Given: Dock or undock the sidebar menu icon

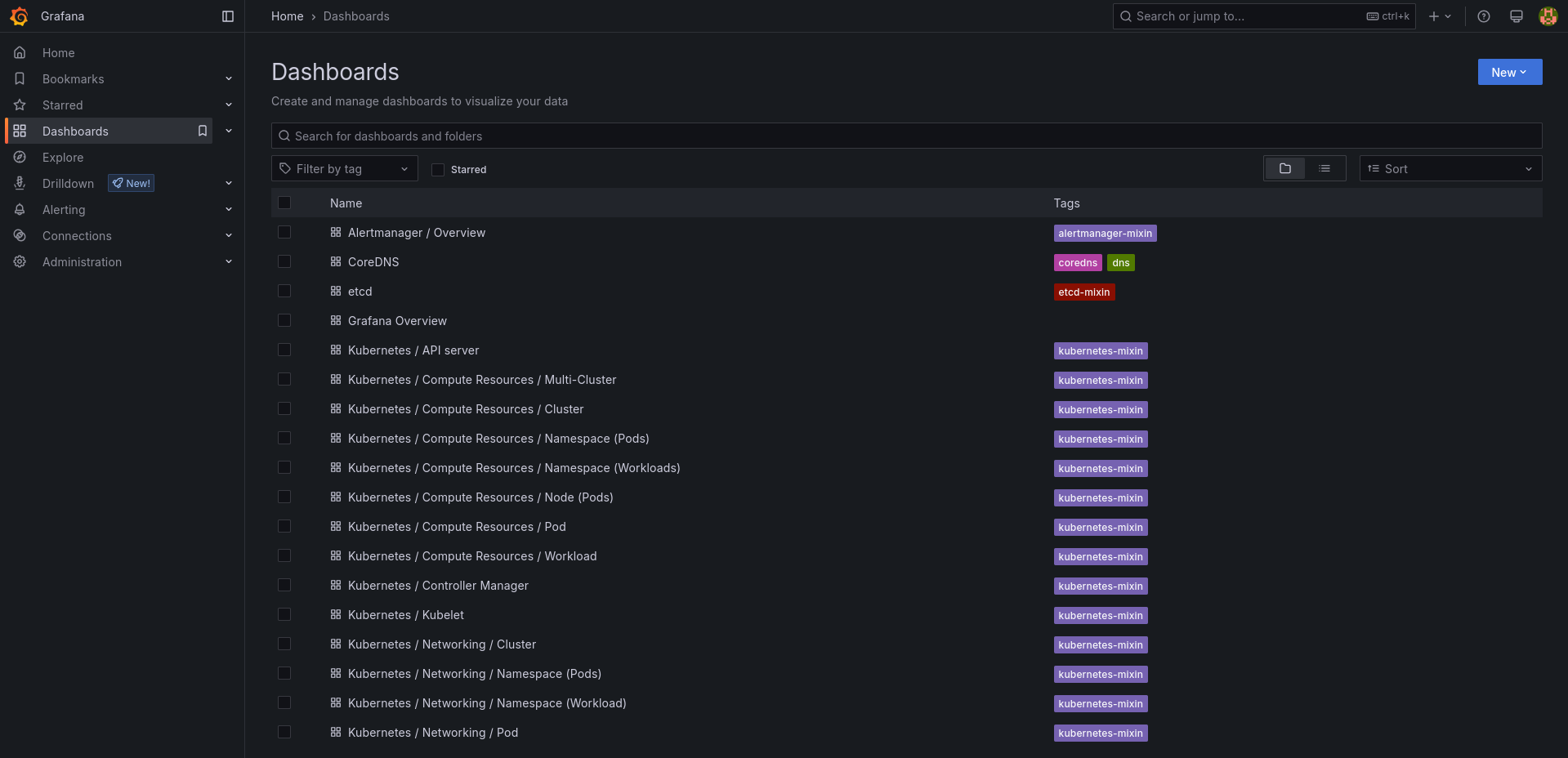Looking at the screenshot, I should pos(228,16).
